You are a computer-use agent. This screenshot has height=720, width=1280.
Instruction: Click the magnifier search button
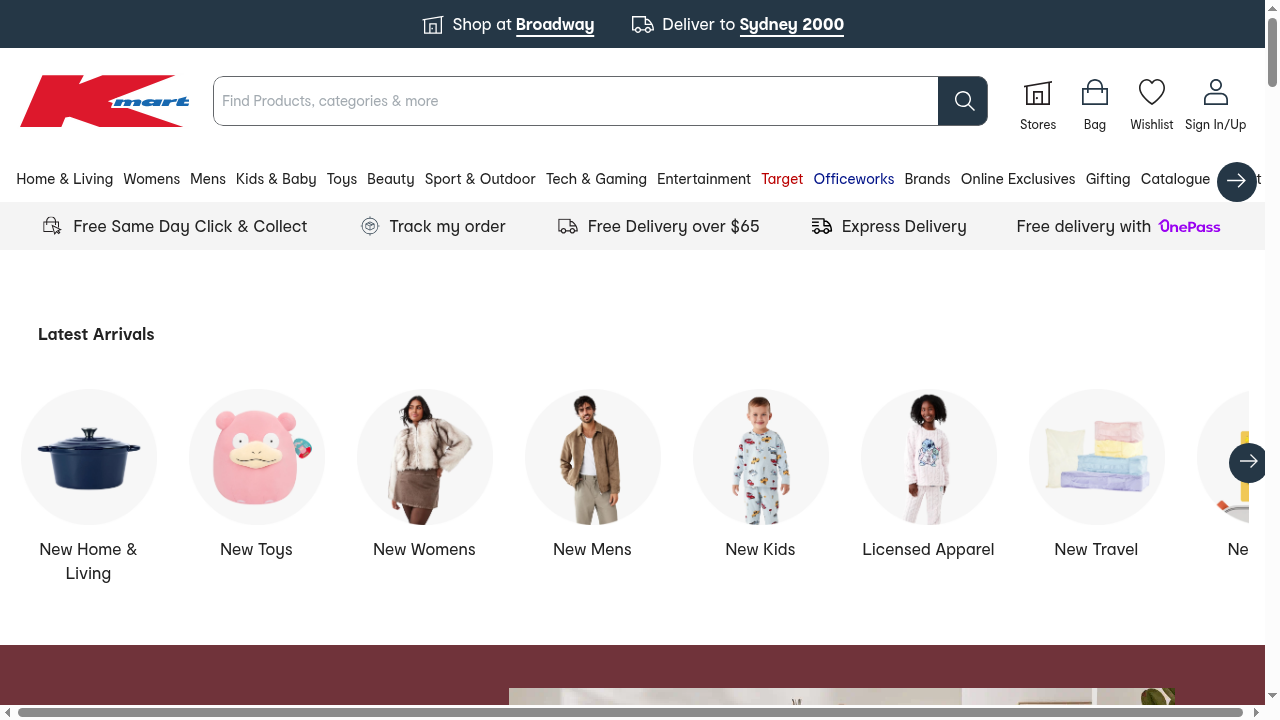[963, 101]
